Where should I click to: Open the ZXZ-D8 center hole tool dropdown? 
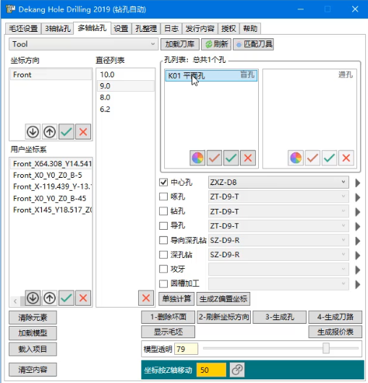pyautogui.click(x=278, y=182)
